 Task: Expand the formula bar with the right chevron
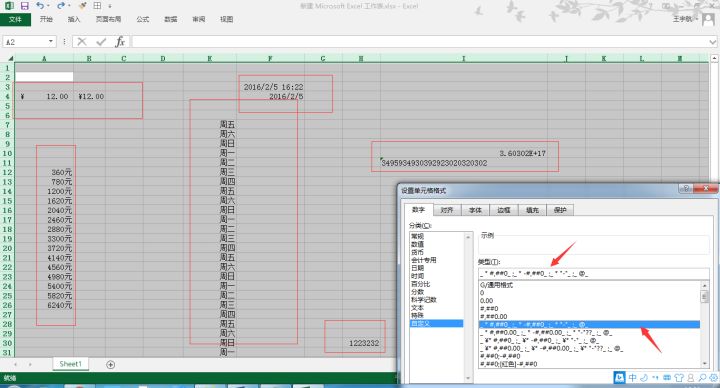coord(713,42)
